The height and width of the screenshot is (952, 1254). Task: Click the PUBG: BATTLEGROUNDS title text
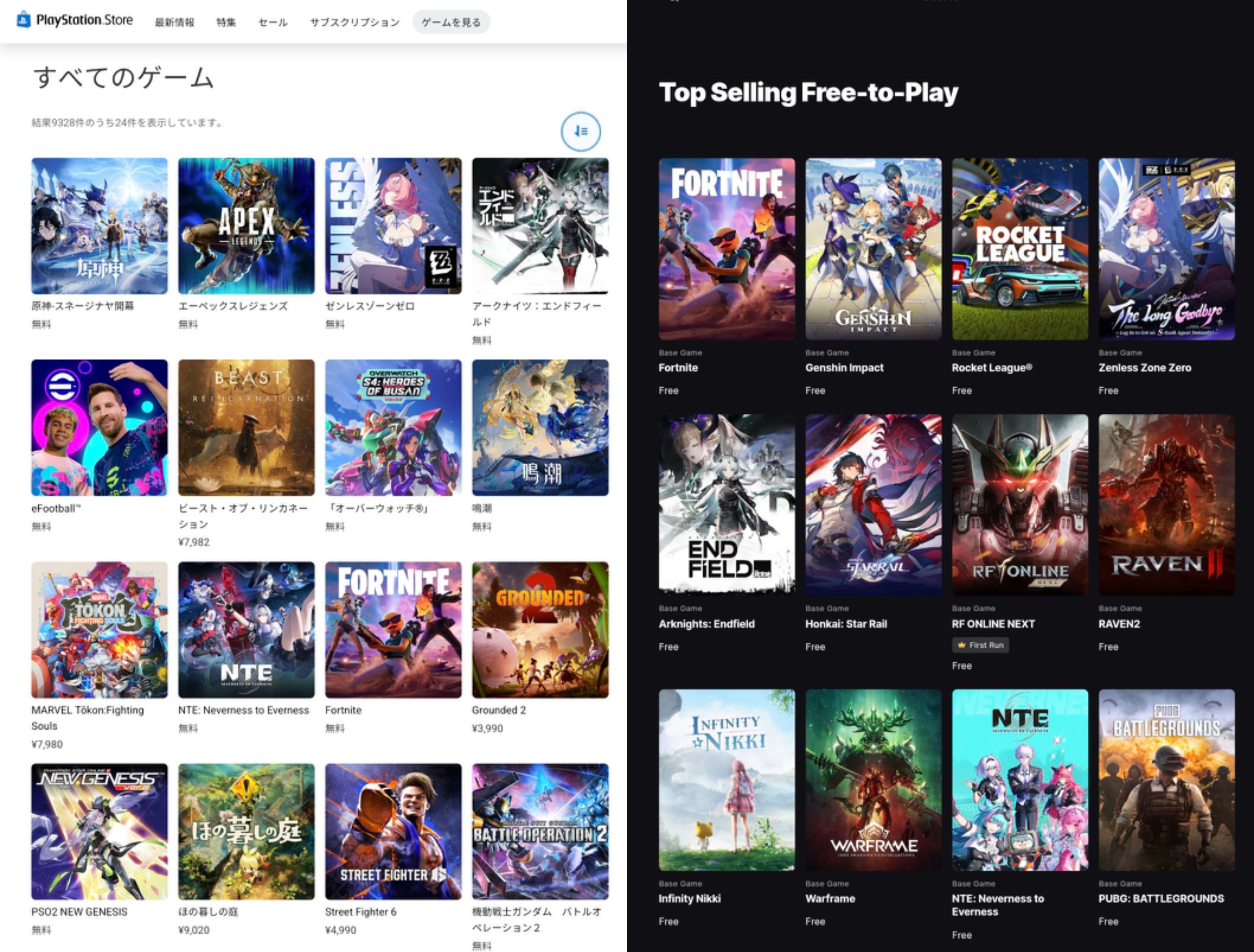(x=1161, y=899)
